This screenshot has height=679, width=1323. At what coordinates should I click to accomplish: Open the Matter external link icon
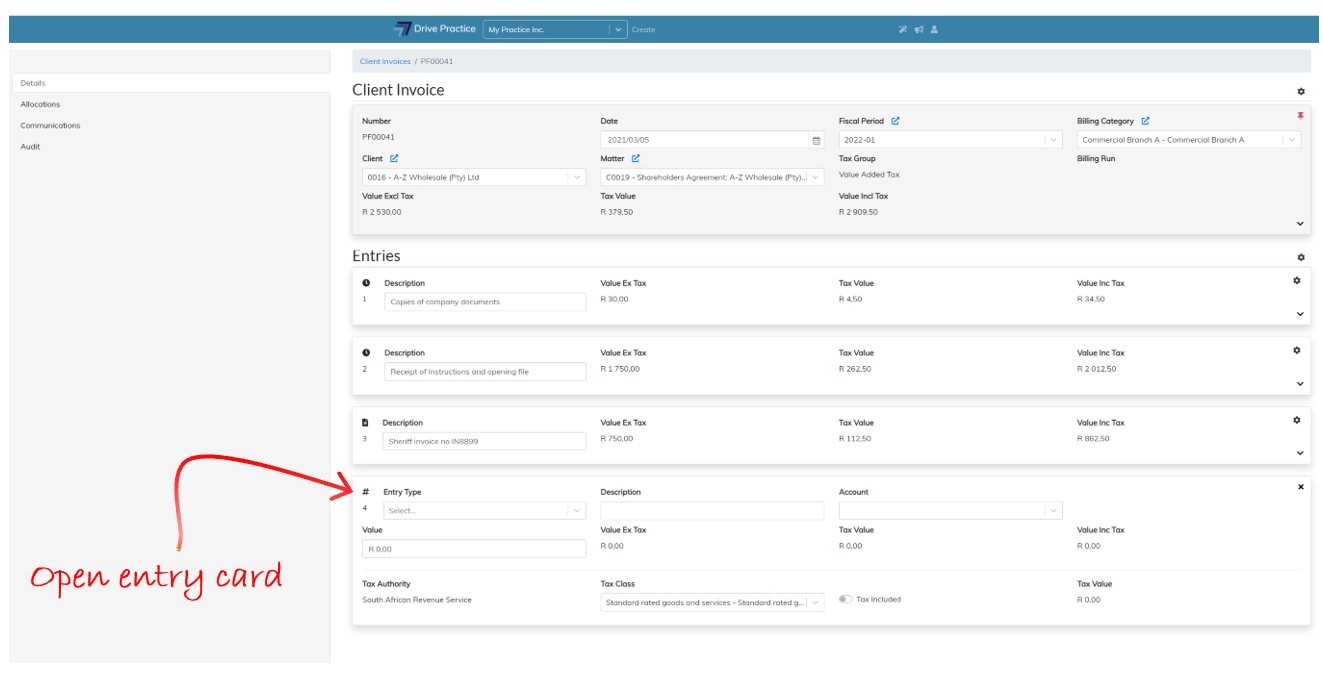[x=636, y=159]
